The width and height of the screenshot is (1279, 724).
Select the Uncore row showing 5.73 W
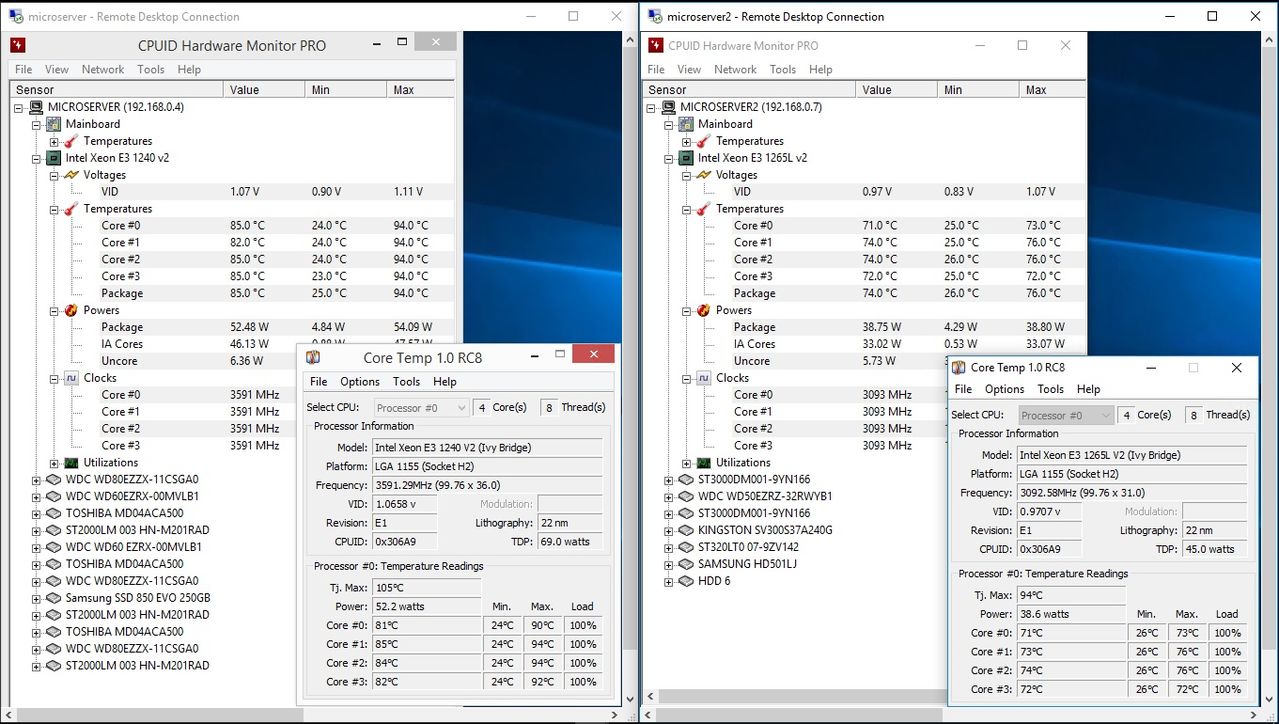(863, 361)
